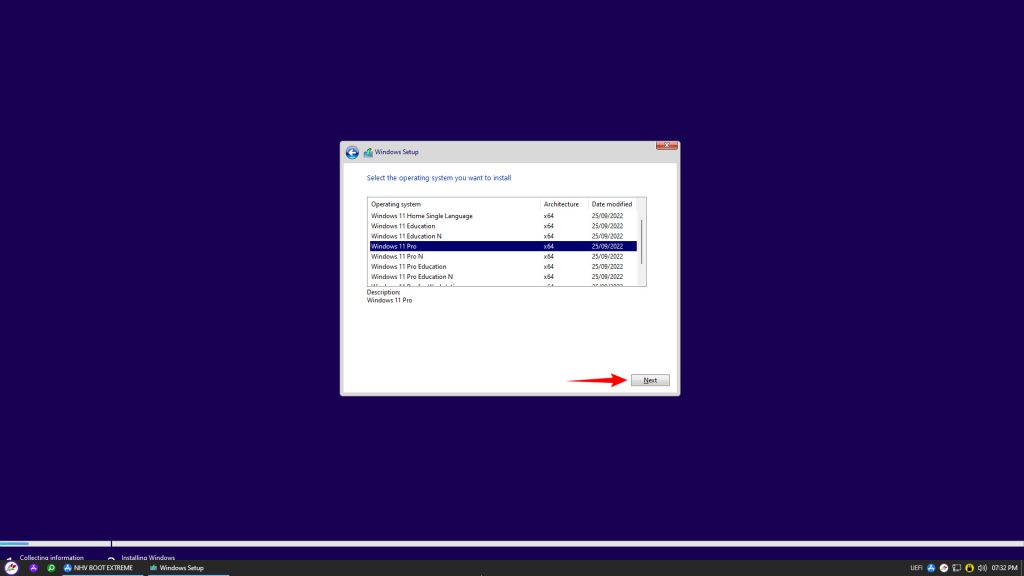Sort by Date modified column header
The height and width of the screenshot is (576, 1024).
[612, 204]
